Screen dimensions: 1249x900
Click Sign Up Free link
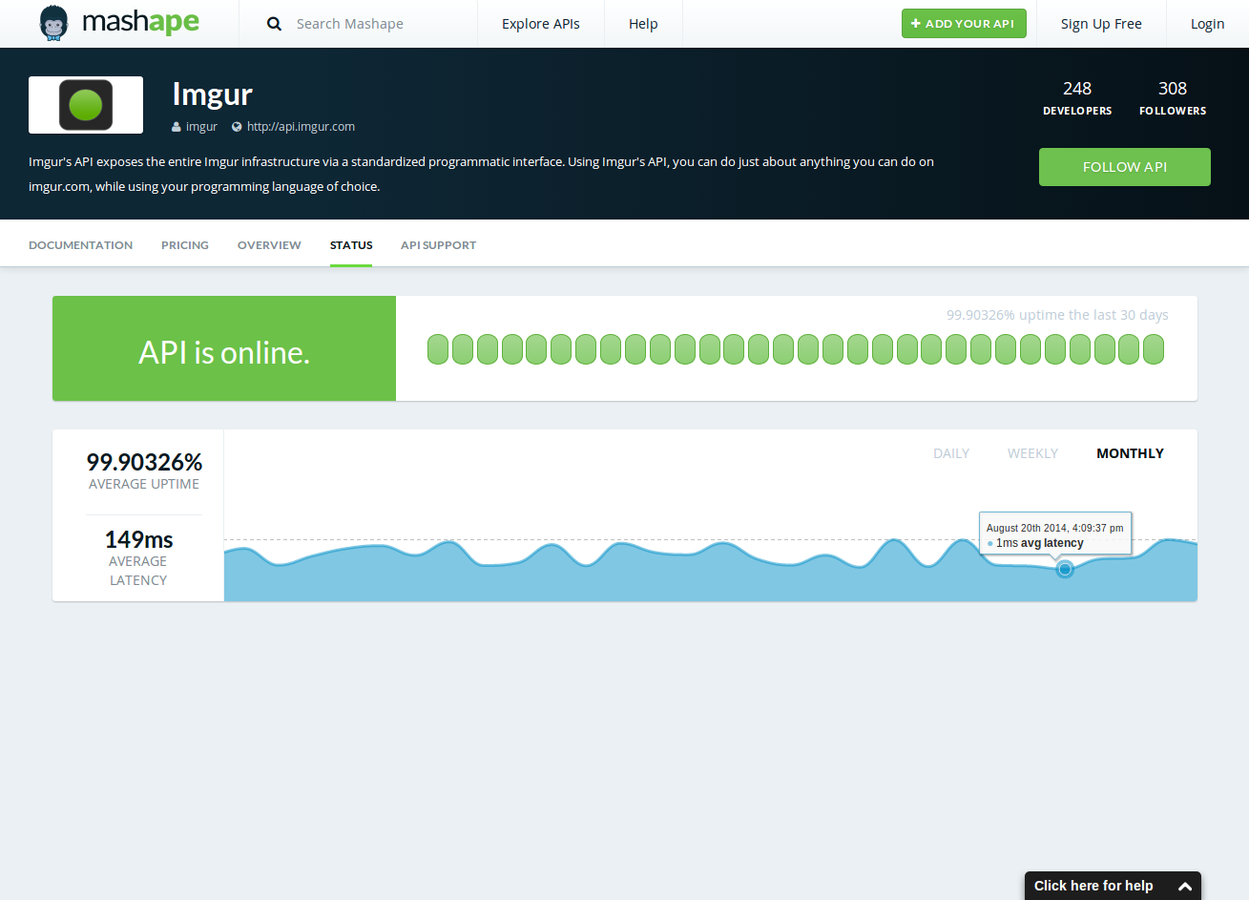[1101, 24]
